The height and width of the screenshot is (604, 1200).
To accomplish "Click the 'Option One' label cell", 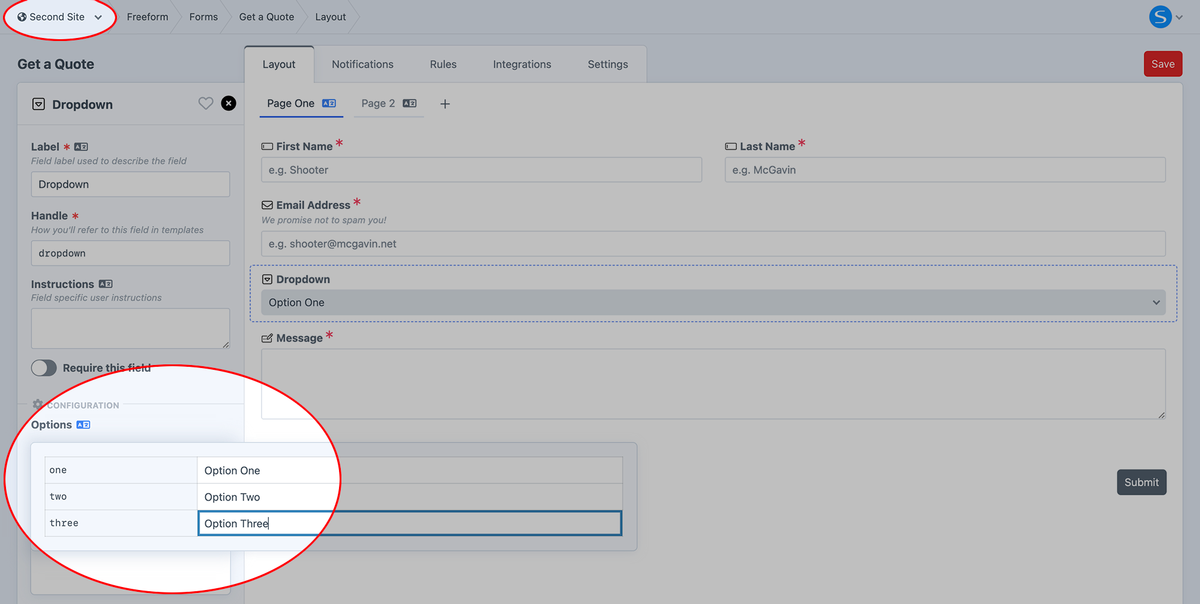I will (x=410, y=470).
